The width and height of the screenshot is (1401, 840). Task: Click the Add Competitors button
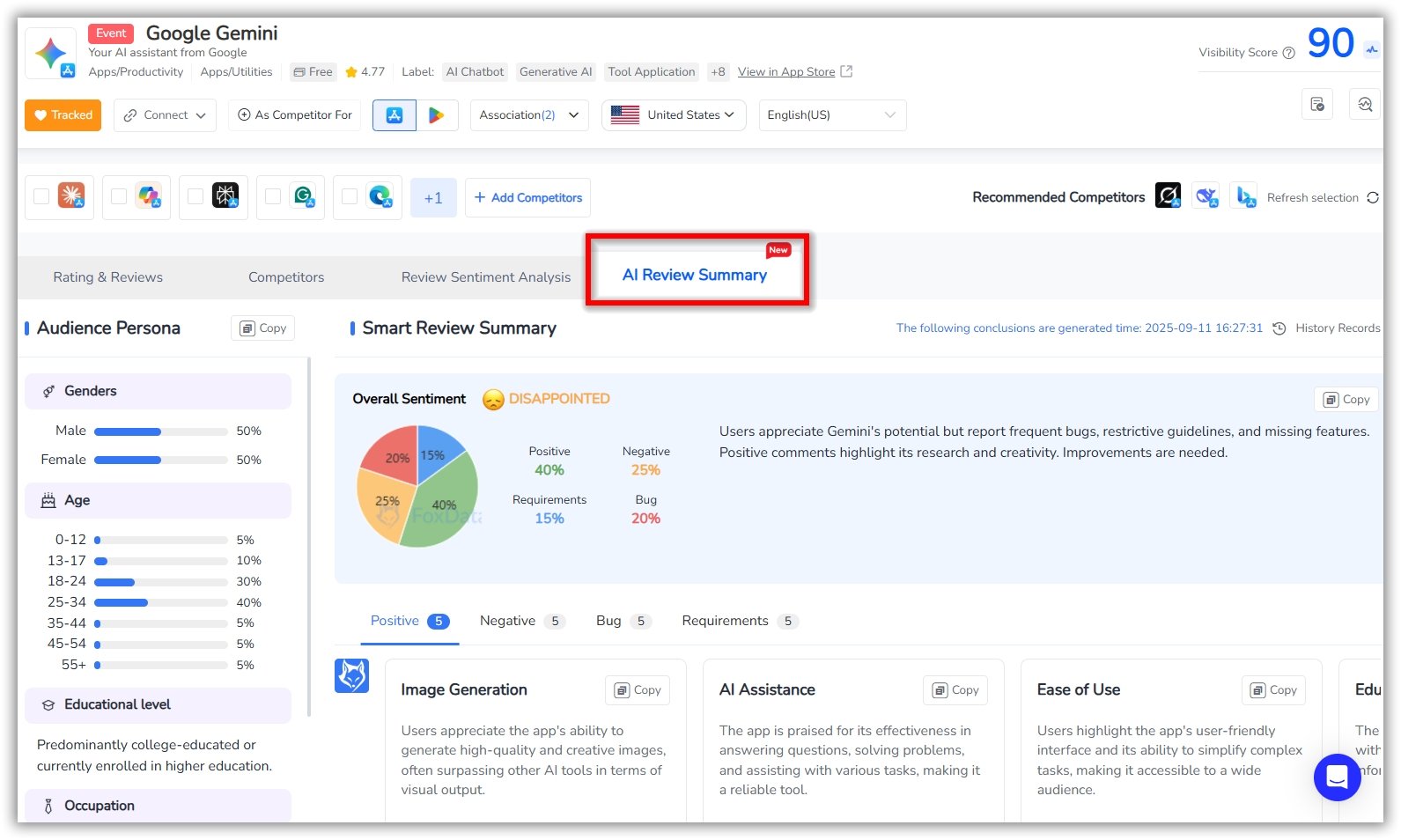[527, 198]
